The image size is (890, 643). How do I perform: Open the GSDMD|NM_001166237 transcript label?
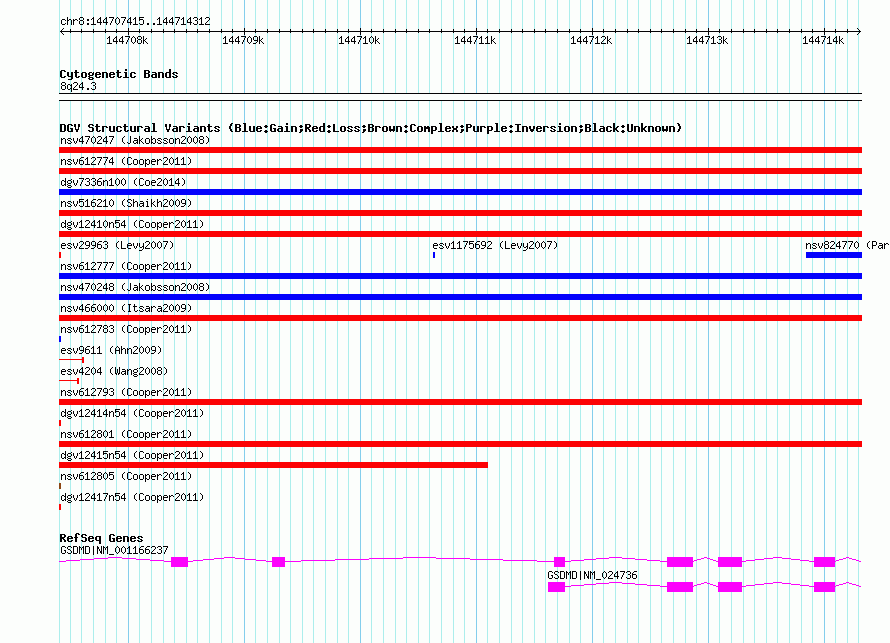point(114,550)
